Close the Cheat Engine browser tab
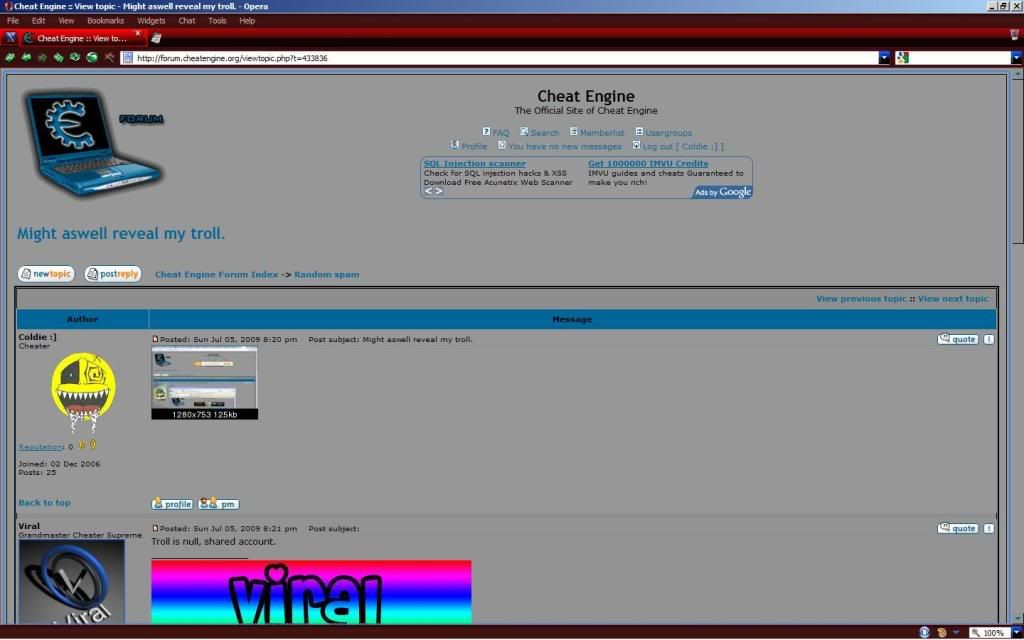 pyautogui.click(x=138, y=33)
